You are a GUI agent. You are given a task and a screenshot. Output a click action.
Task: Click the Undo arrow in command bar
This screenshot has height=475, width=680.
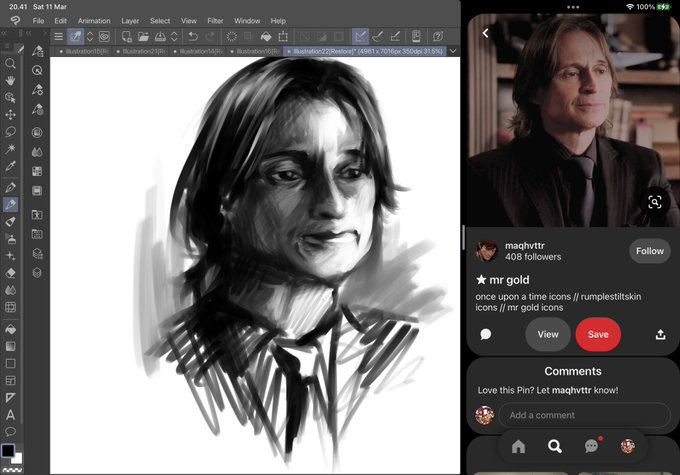point(193,36)
